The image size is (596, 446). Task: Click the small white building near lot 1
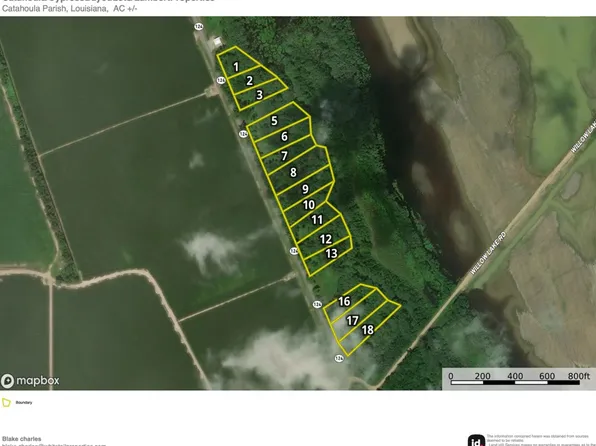click(x=217, y=41)
